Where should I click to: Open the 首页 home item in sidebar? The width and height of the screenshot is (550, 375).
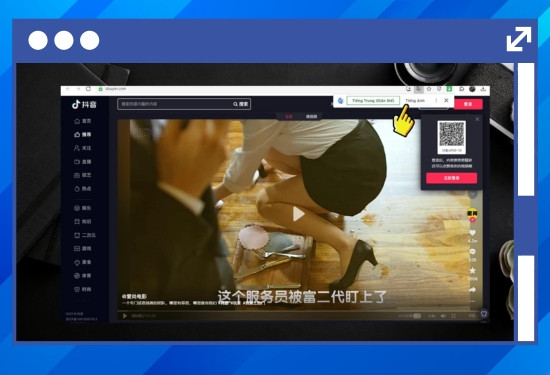[83, 121]
